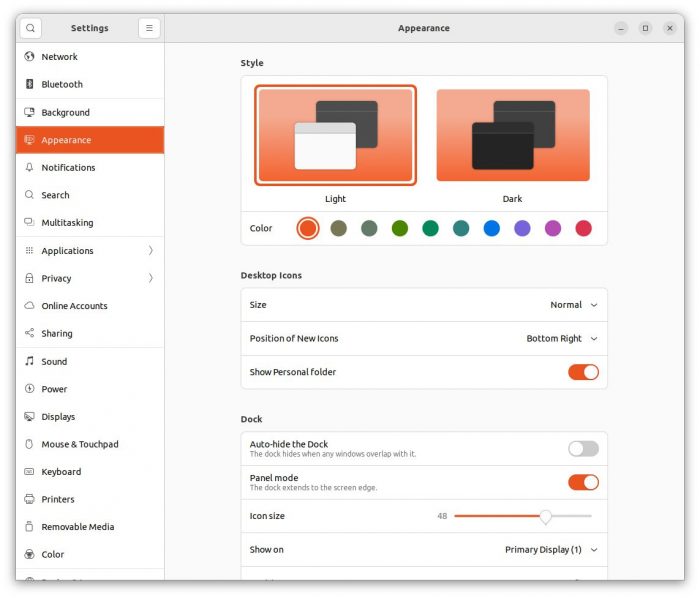Viewport: 700px width, 598px height.
Task: Click the Printers icon in sidebar
Action: point(30,499)
